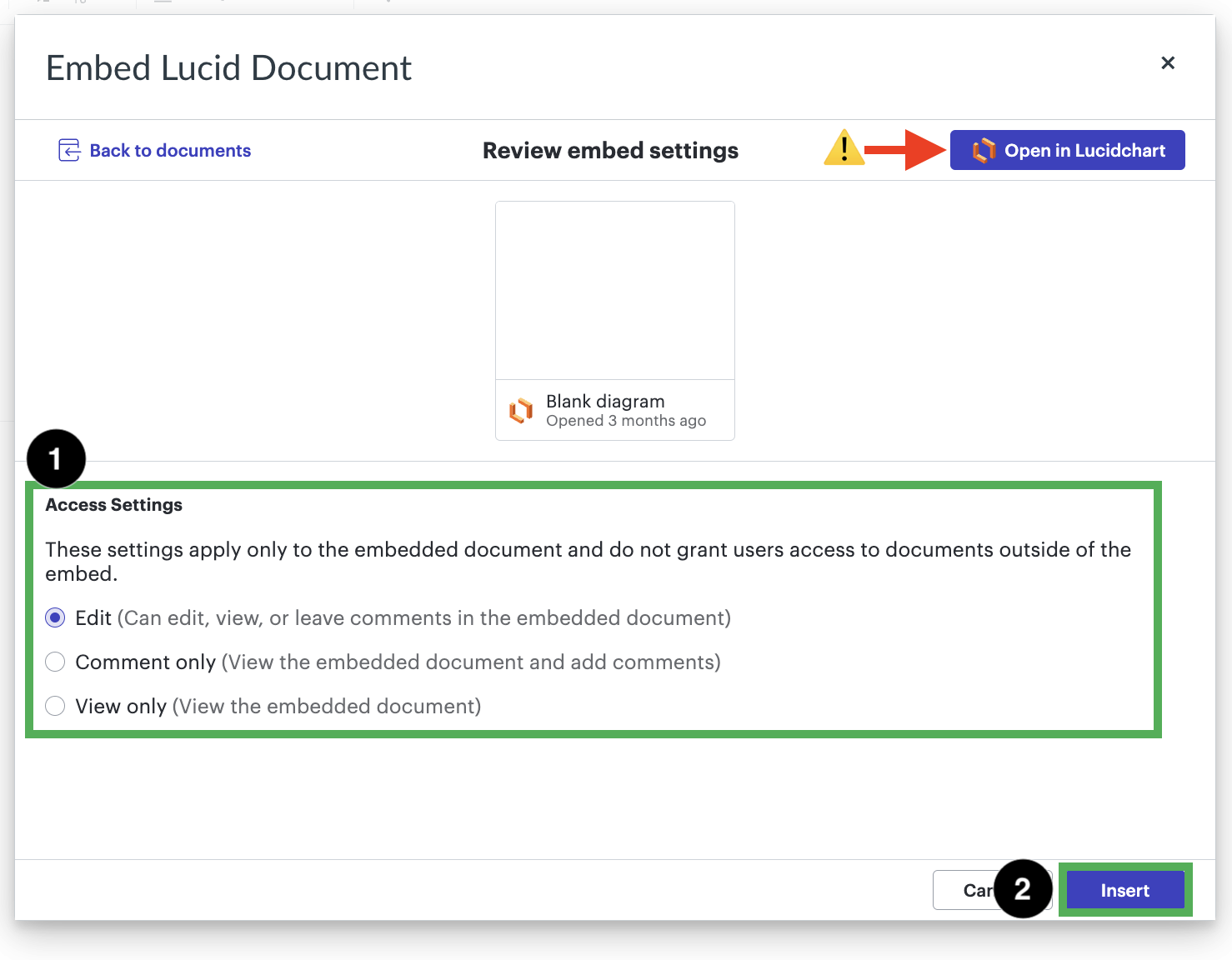The image size is (1232, 960).
Task: Click the back arrow icon beside Back to documents
Action: pyautogui.click(x=69, y=150)
